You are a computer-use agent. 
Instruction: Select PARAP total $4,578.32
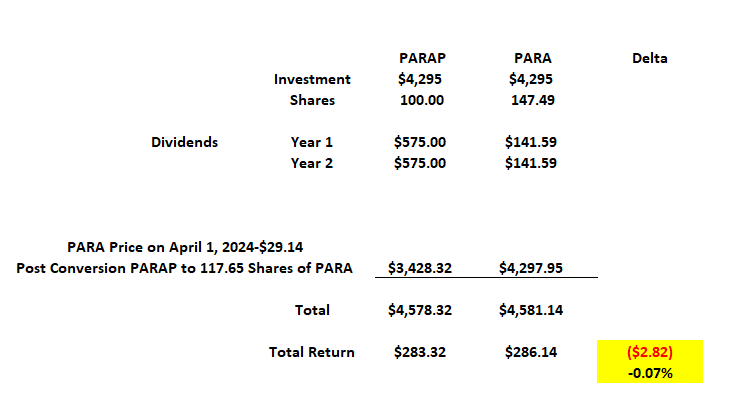pyautogui.click(x=420, y=310)
